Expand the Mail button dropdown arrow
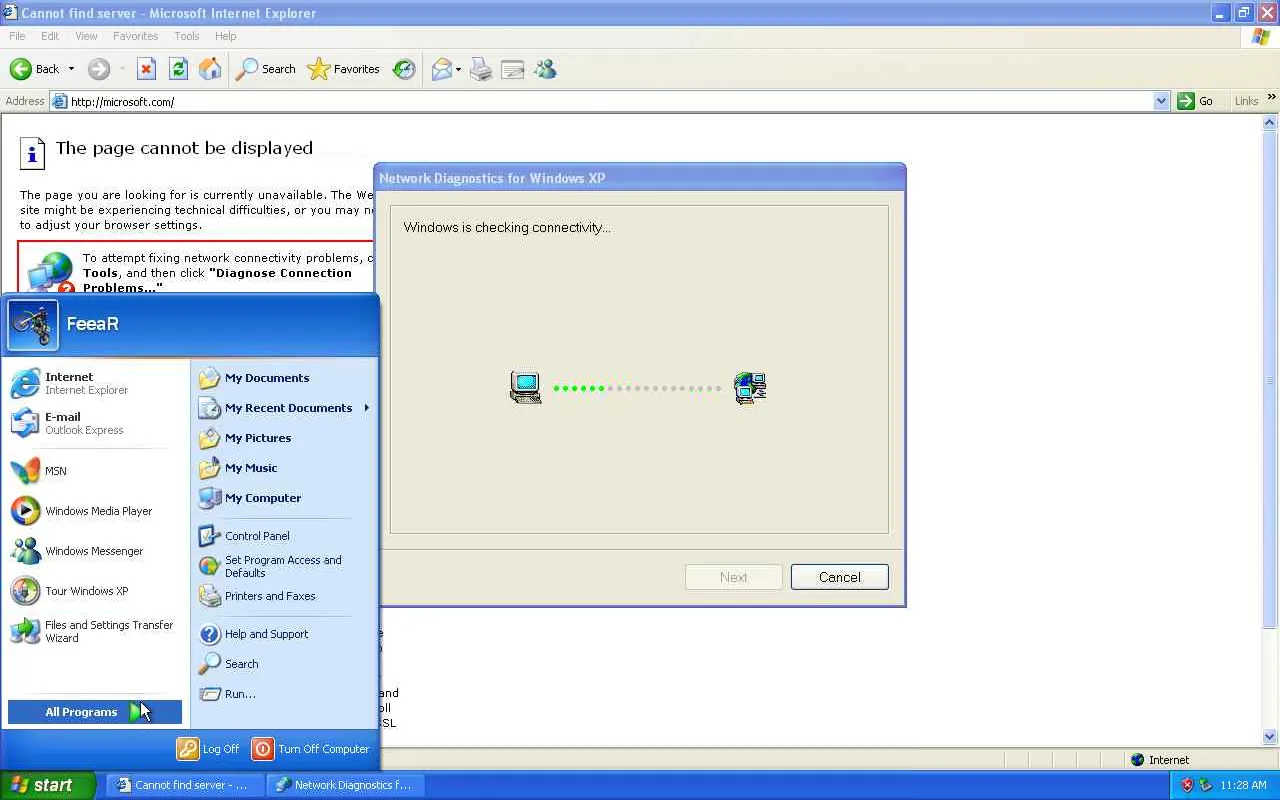1280x800 pixels. click(x=459, y=69)
